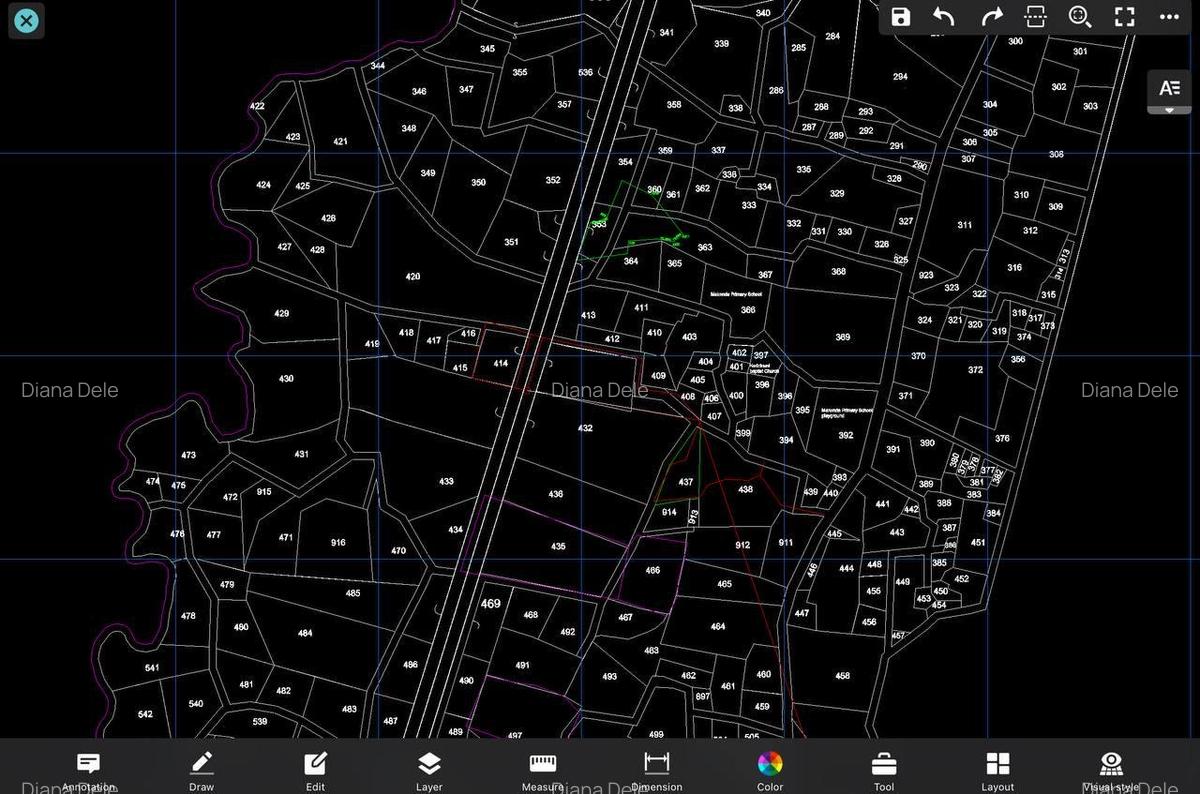Open the Layer manager
This screenshot has width=1200, height=794.
(x=429, y=771)
